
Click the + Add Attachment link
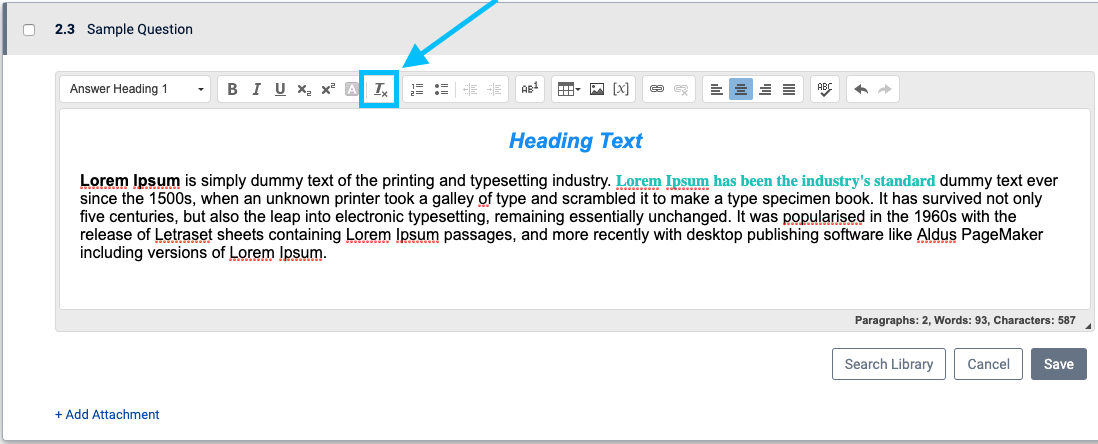coord(107,415)
